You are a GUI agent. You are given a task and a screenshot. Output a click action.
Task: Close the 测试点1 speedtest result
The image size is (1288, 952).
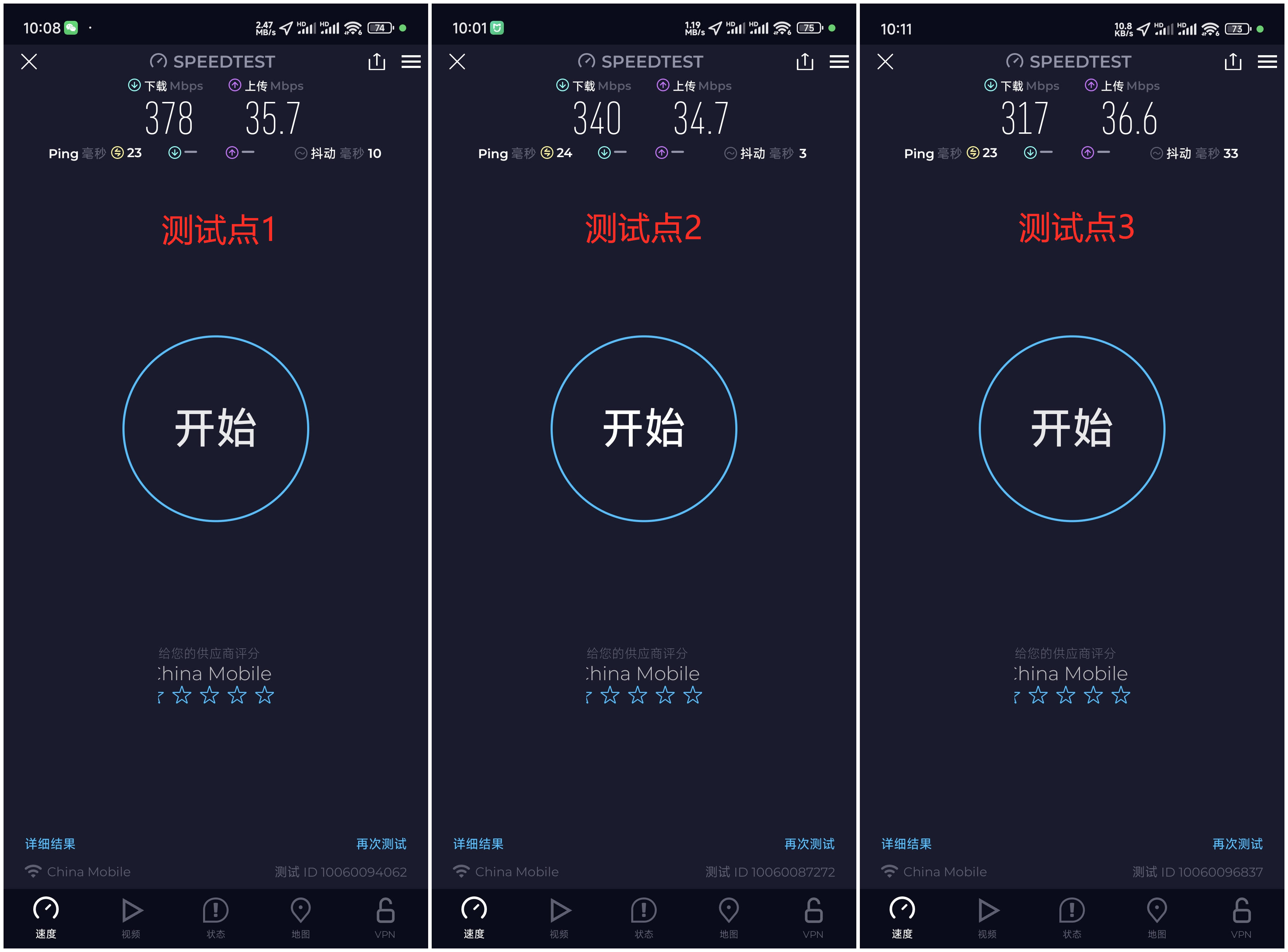tap(29, 62)
